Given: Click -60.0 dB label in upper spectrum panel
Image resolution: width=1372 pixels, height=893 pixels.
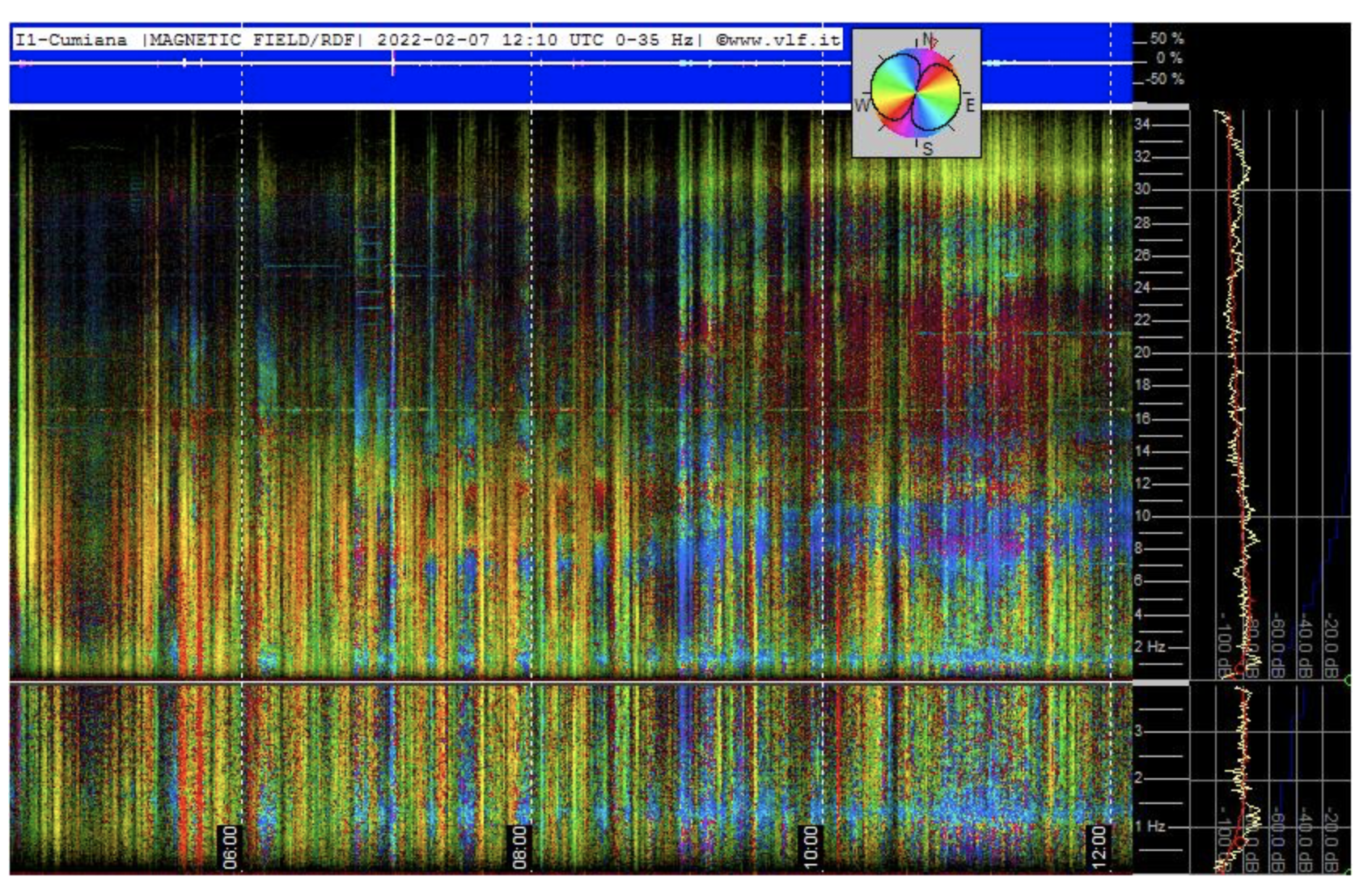Looking at the screenshot, I should [x=1277, y=645].
